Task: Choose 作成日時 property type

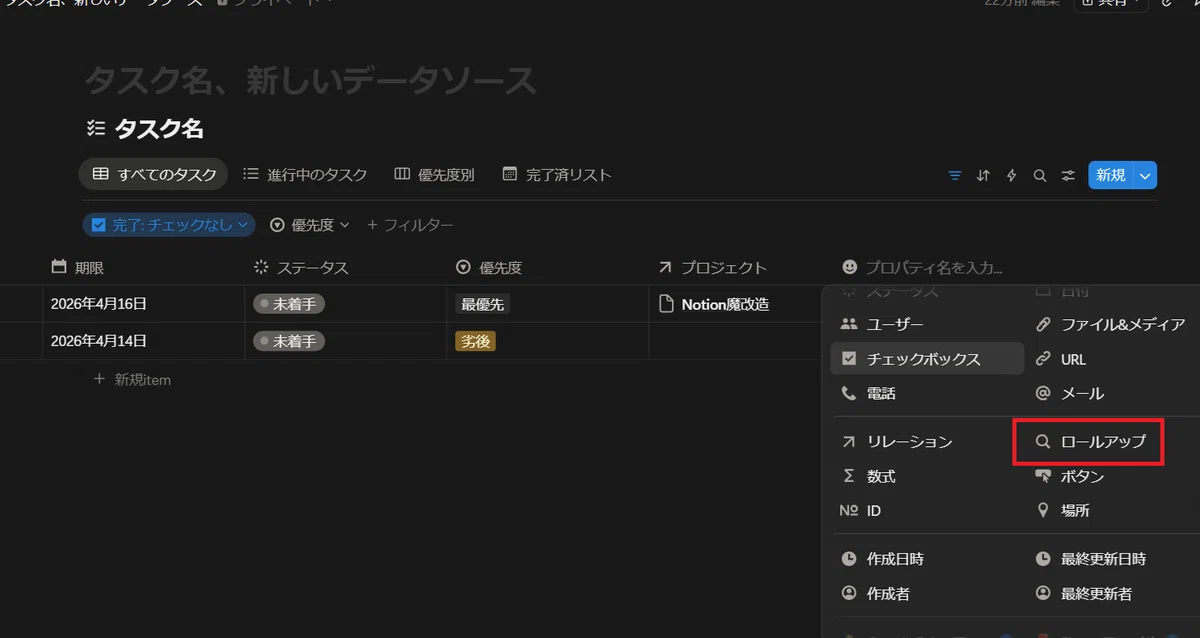Action: coord(927,558)
